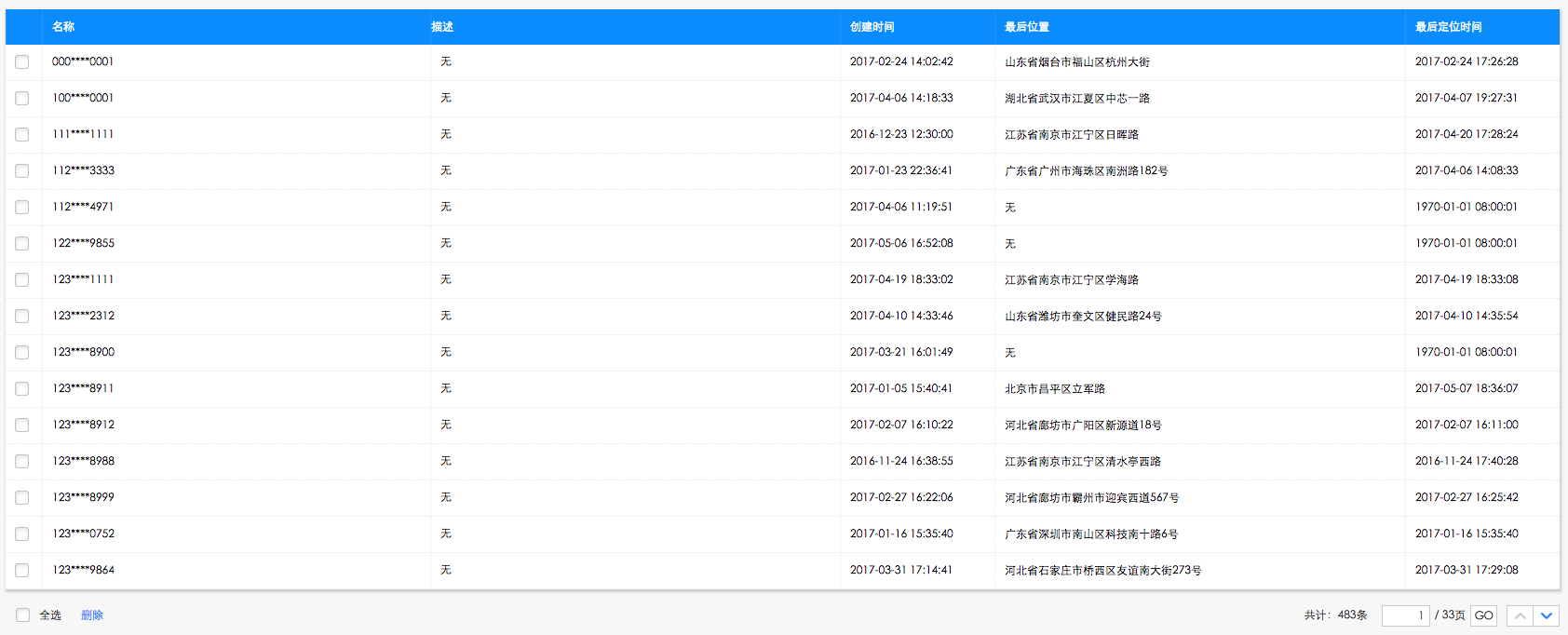Go to next page with down arrow
The height and width of the screenshot is (635, 1568).
1547,615
